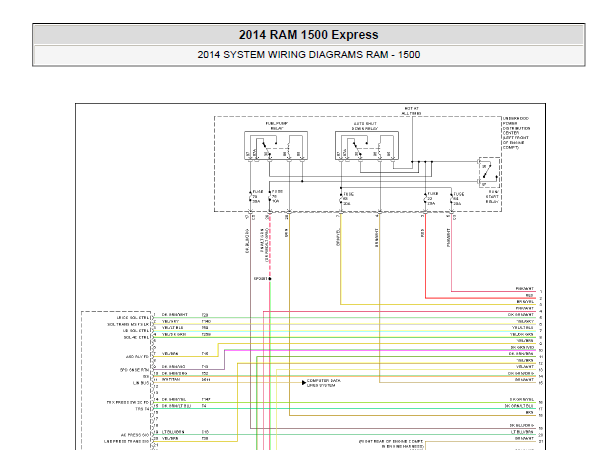Click the Run/Start Relay label

click(493, 197)
